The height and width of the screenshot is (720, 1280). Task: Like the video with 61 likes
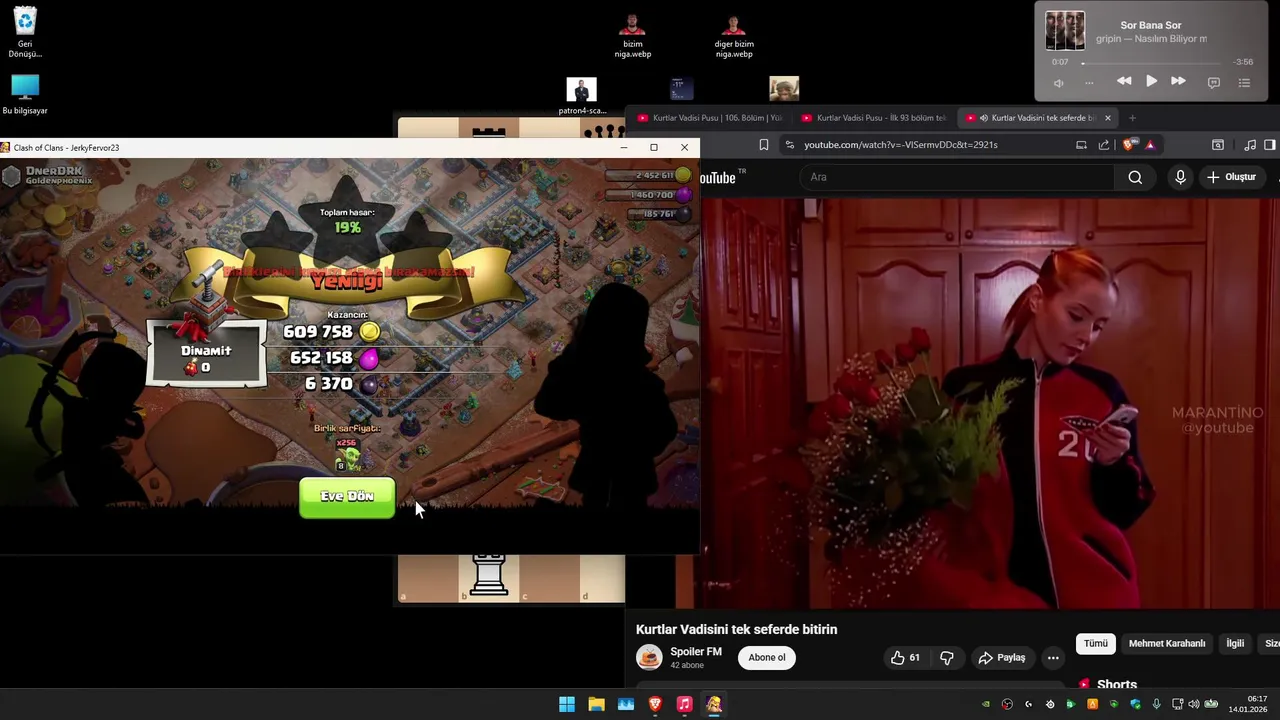click(906, 657)
